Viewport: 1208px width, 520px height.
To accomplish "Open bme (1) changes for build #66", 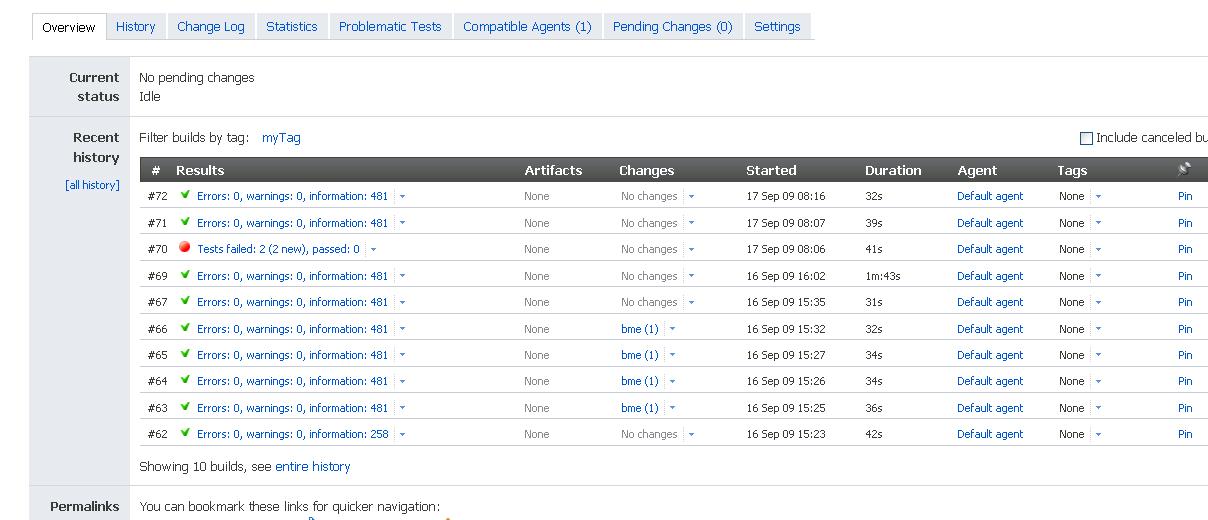I will point(640,329).
